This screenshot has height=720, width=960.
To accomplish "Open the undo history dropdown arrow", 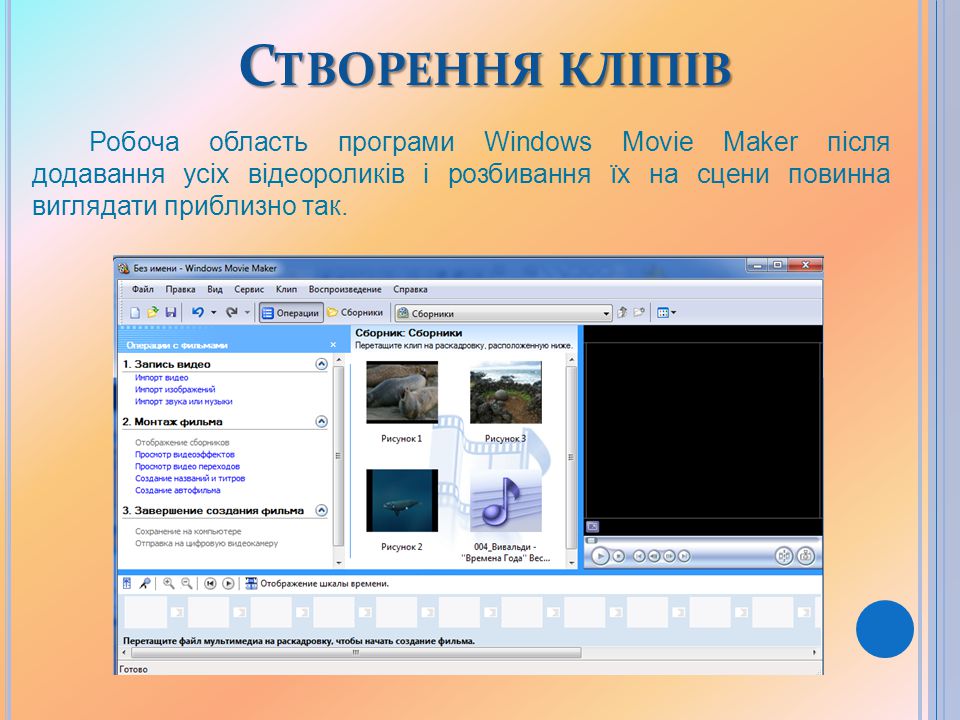I will 214,313.
